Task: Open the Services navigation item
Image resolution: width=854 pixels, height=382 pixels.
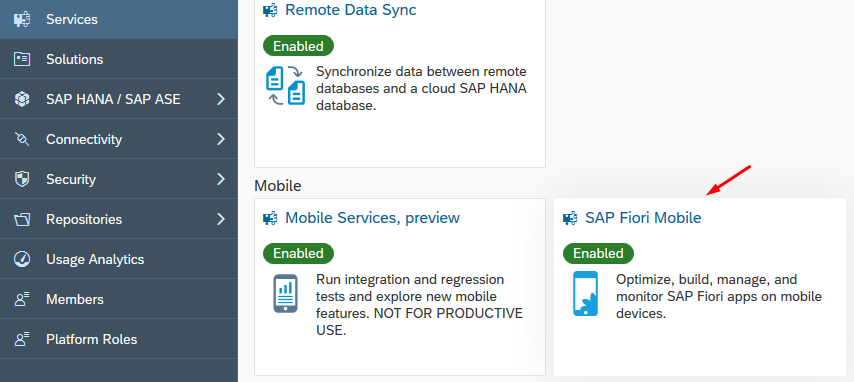Action: 119,19
